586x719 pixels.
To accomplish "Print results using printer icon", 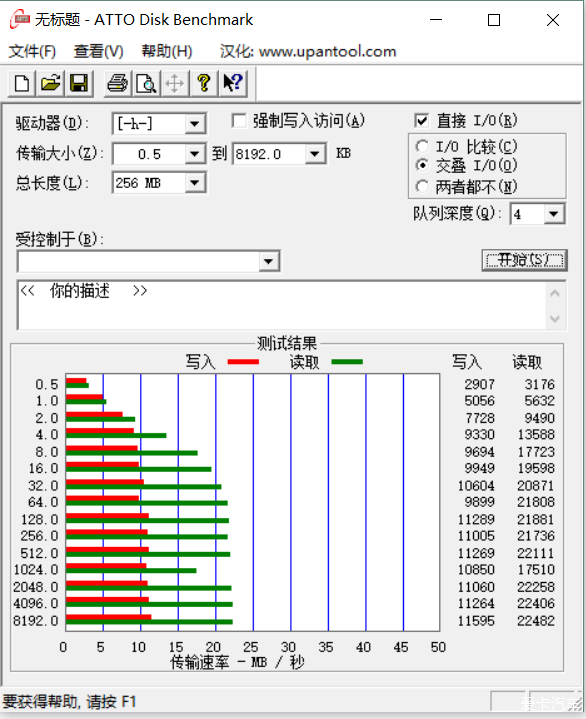I will [x=117, y=83].
